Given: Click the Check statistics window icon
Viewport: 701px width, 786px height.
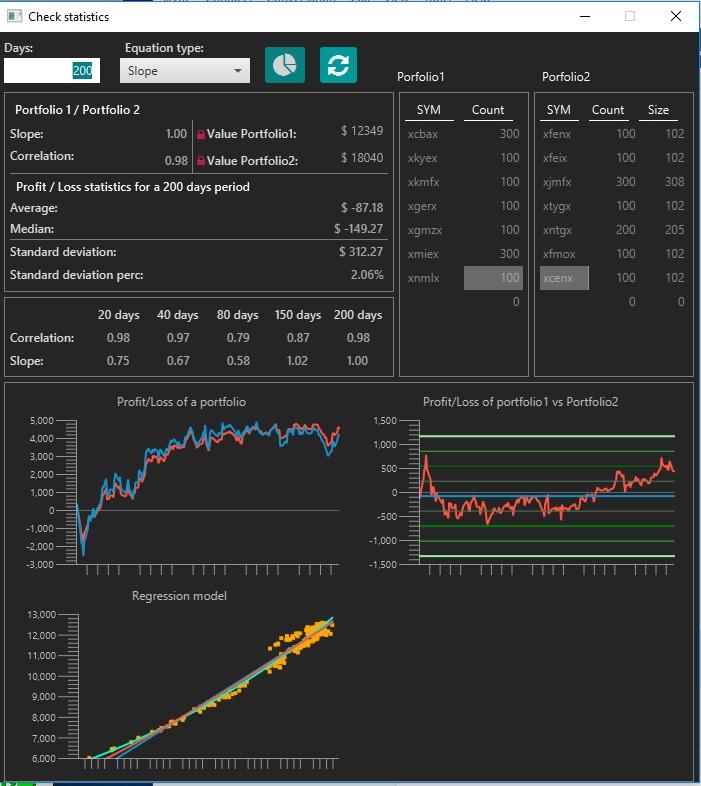Looking at the screenshot, I should [14, 16].
